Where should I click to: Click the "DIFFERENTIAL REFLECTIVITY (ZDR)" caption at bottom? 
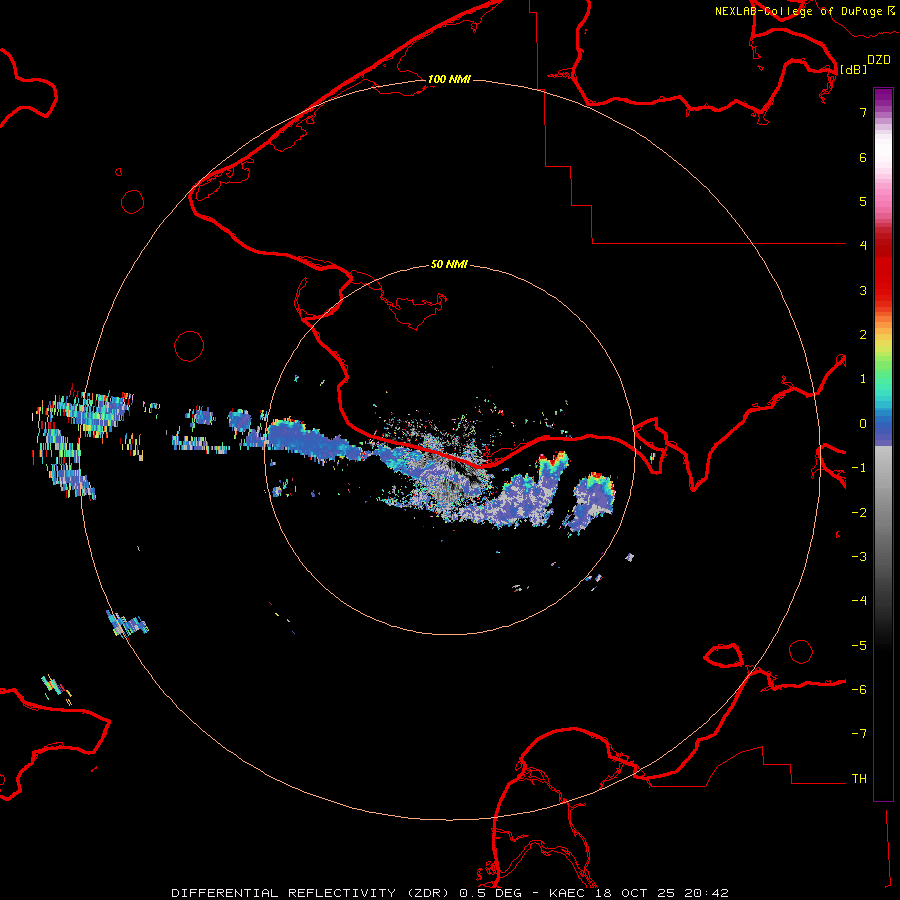coord(312,893)
